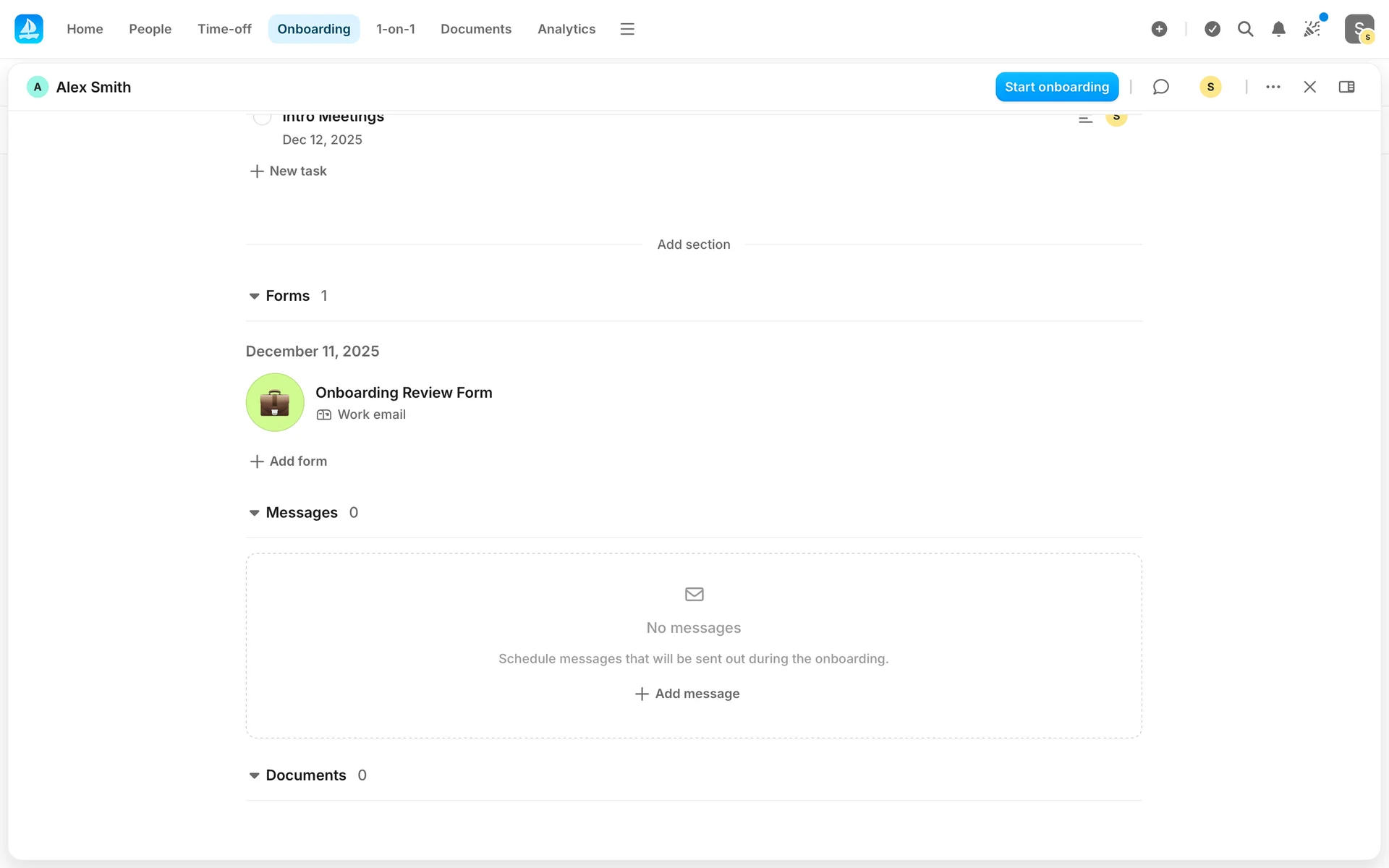Collapse the Forms section
The width and height of the screenshot is (1389, 868).
pyautogui.click(x=254, y=296)
